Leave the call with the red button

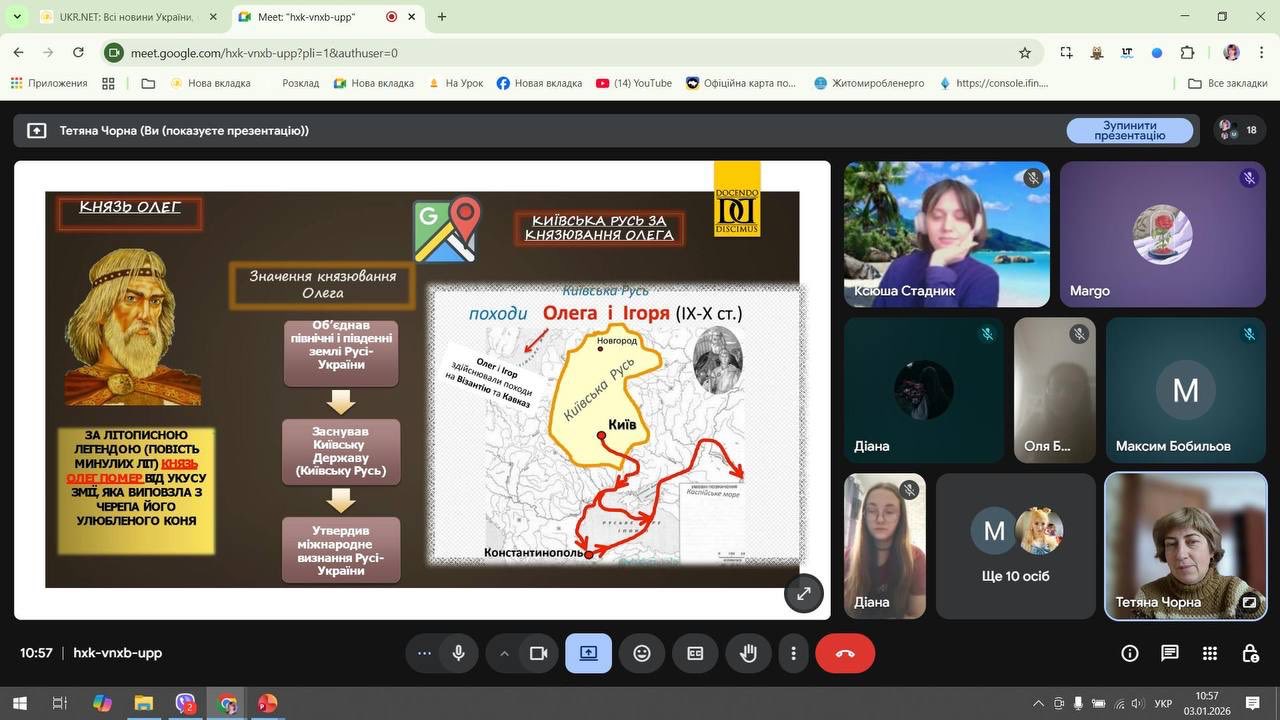[x=845, y=653]
